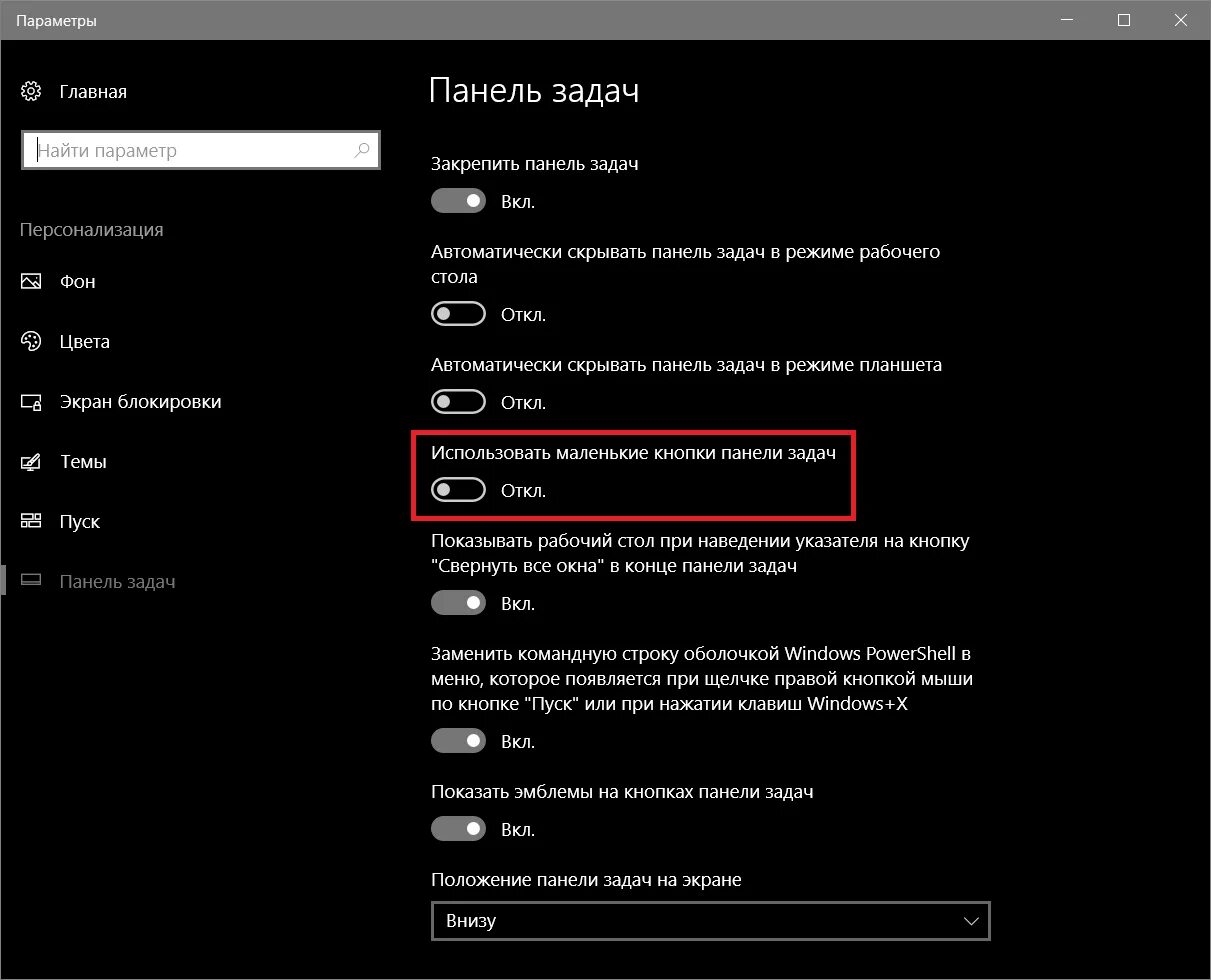Select the Фон picture icon in sidebar
Image resolution: width=1211 pixels, height=980 pixels.
(x=31, y=282)
